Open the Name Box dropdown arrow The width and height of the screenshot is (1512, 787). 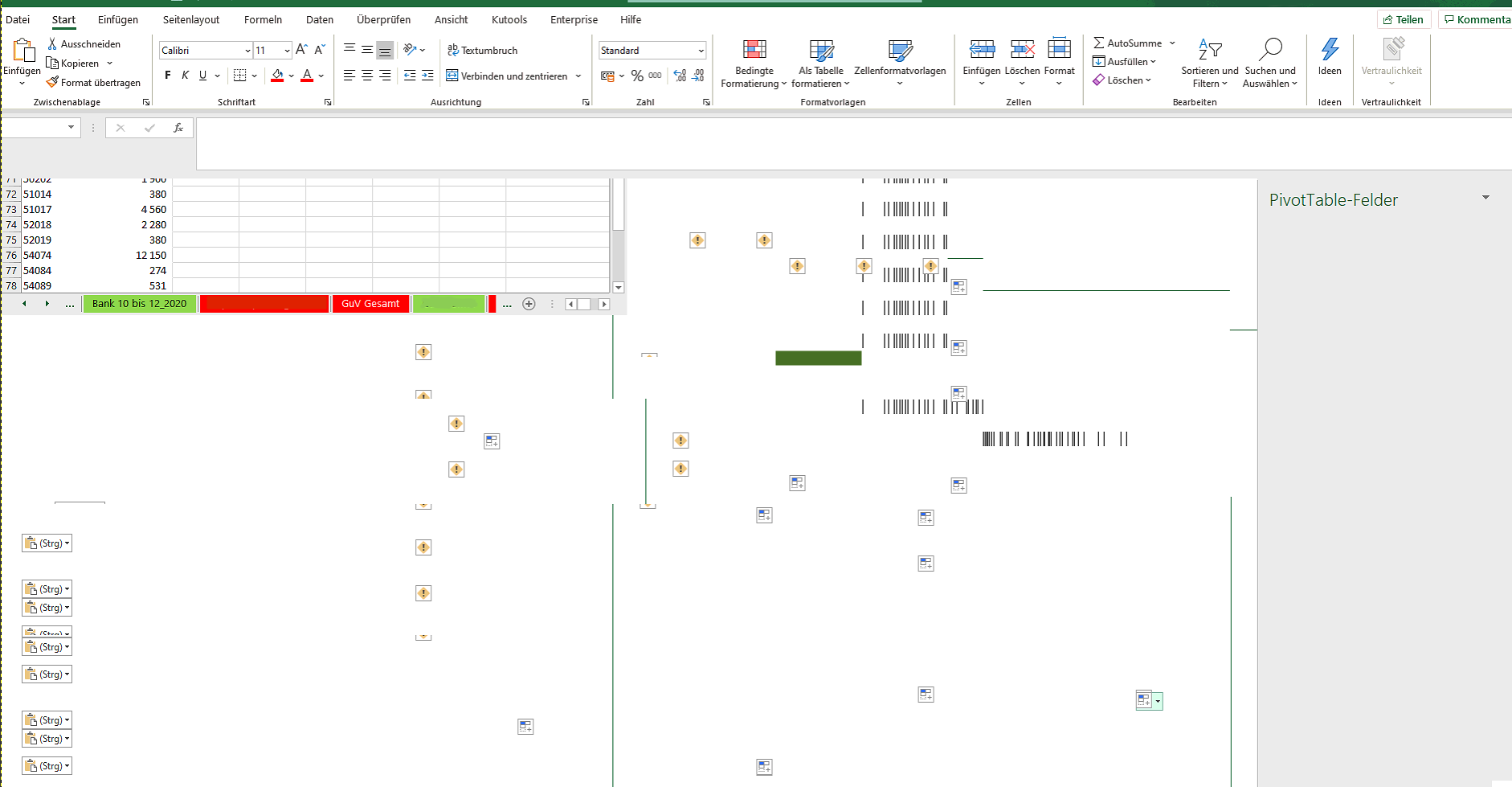point(71,128)
